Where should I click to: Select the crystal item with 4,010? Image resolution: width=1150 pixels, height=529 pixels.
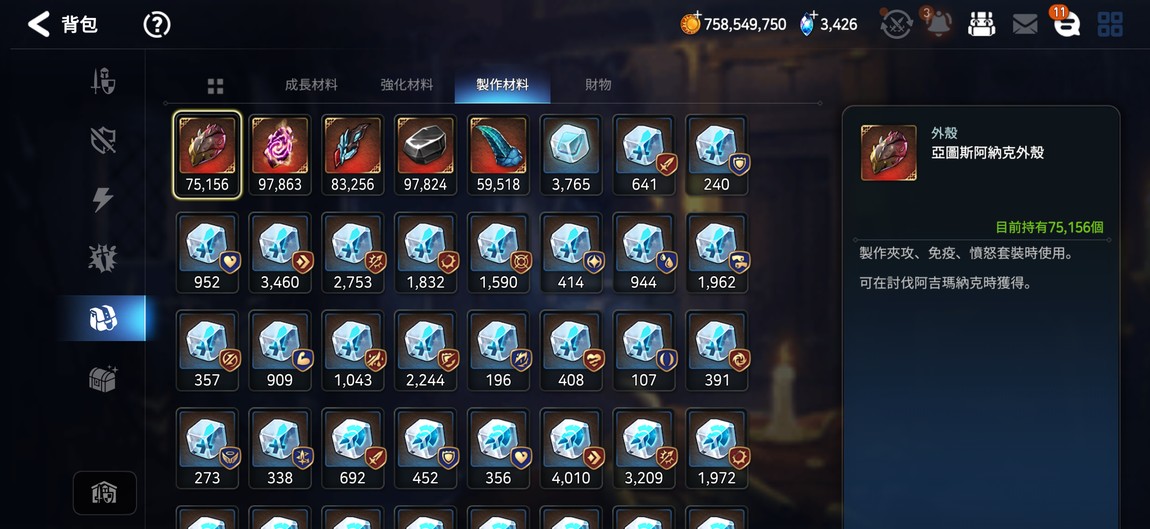click(x=571, y=448)
